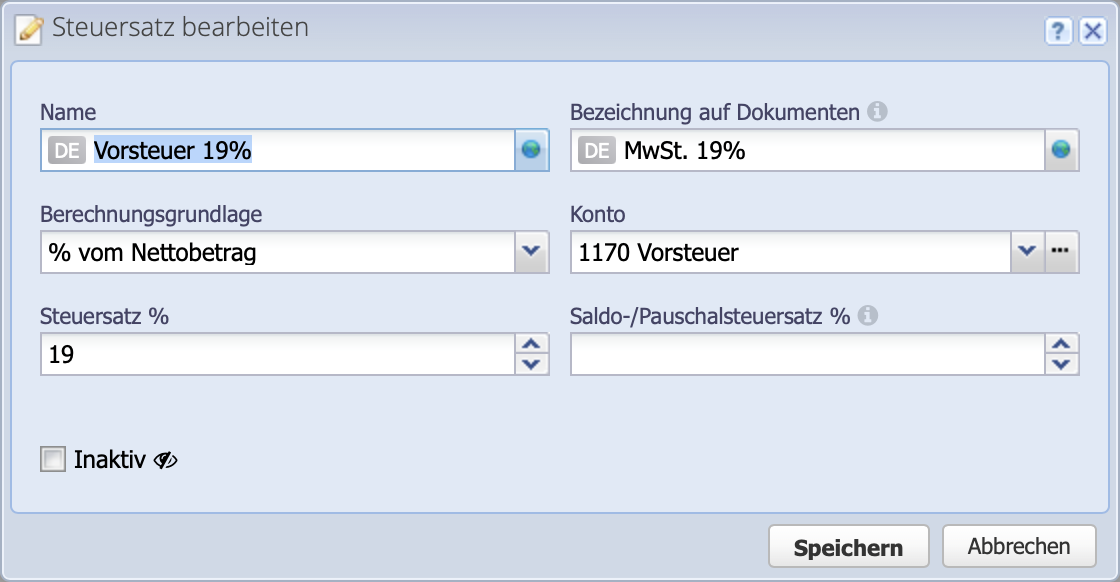This screenshot has width=1120, height=582.
Task: Click into the Steuersatz % input field
Action: [x=277, y=354]
